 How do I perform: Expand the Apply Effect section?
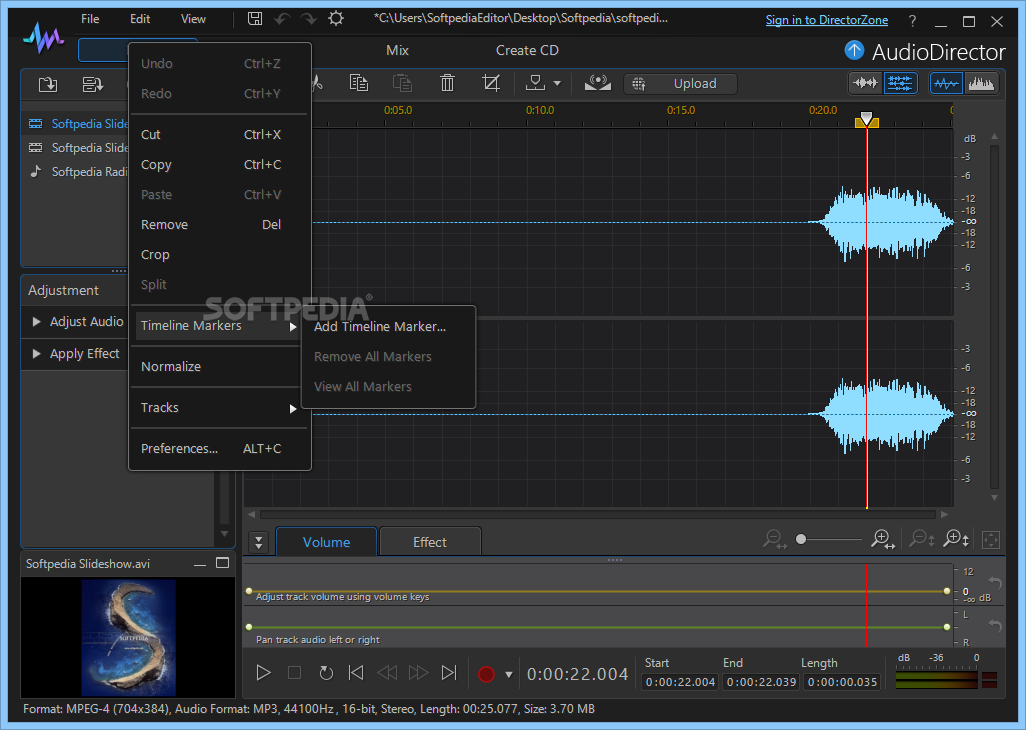(37, 353)
